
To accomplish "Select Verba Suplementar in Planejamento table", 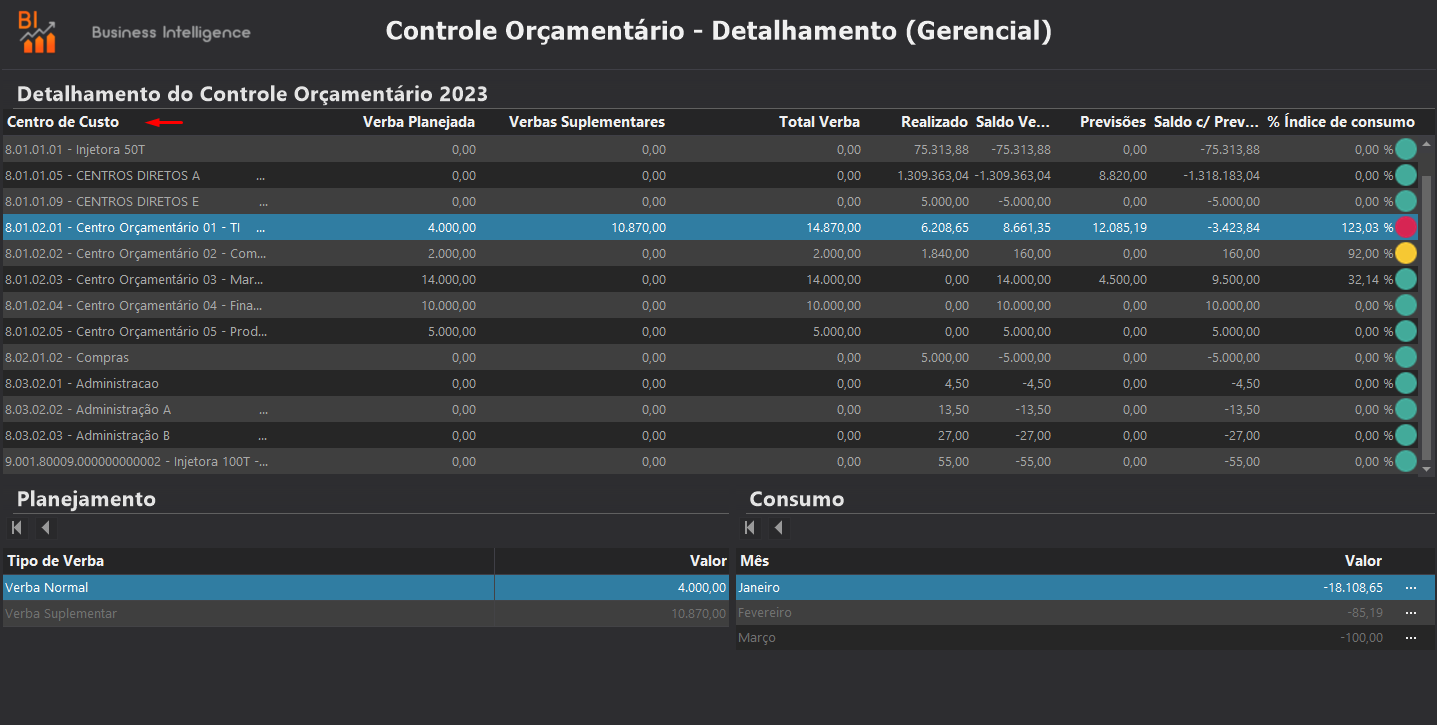I will [366, 613].
